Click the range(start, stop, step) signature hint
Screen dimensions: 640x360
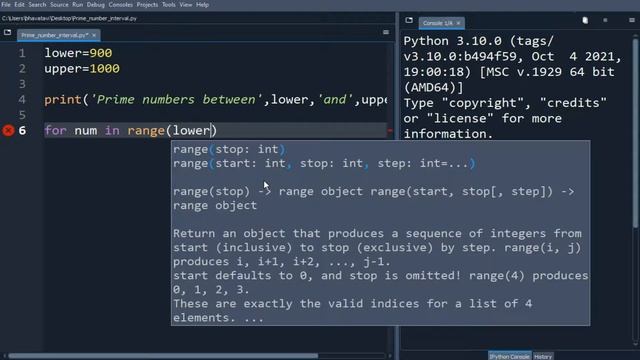tap(324, 164)
